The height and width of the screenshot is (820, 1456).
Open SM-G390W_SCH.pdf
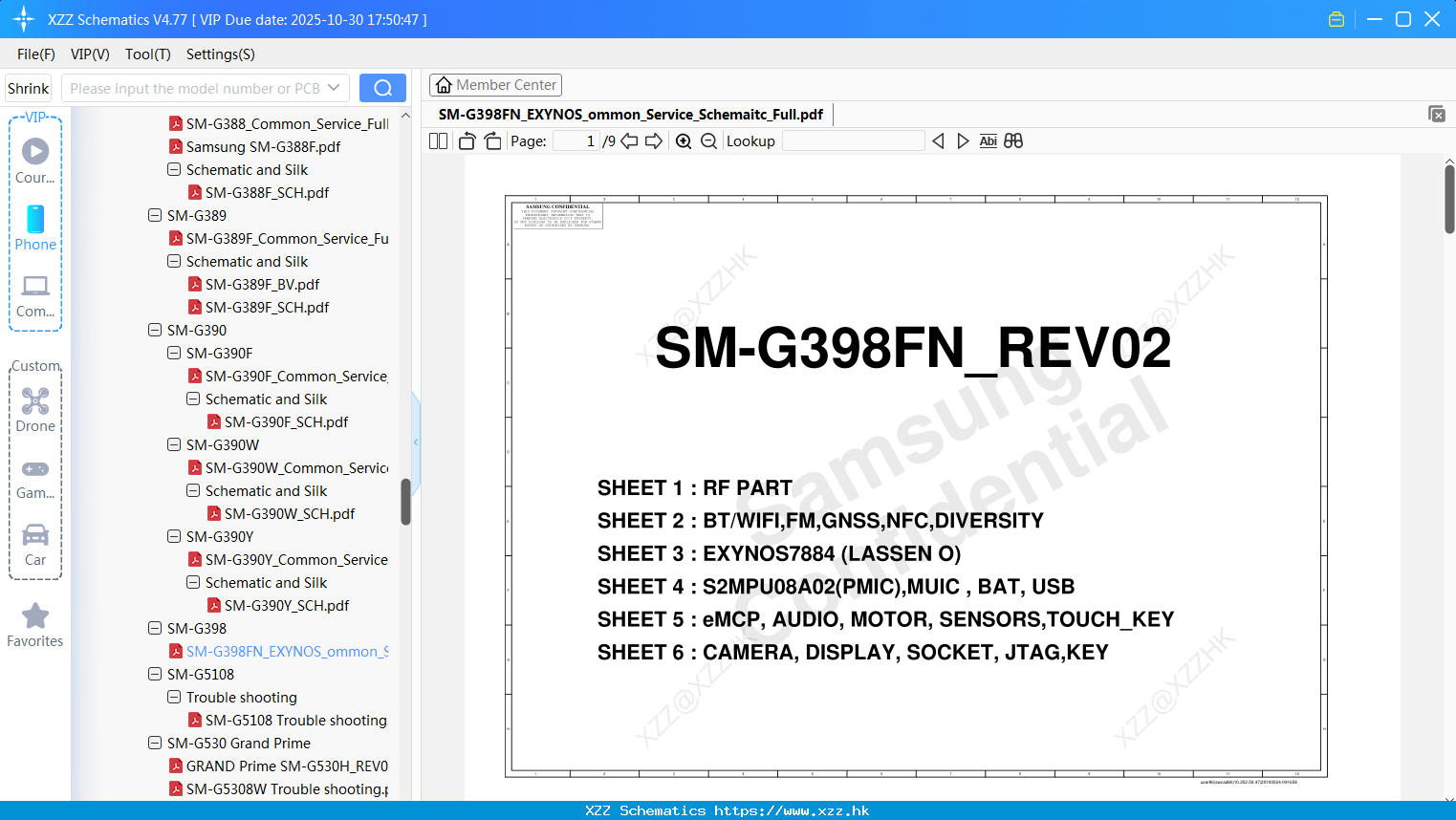coord(280,513)
